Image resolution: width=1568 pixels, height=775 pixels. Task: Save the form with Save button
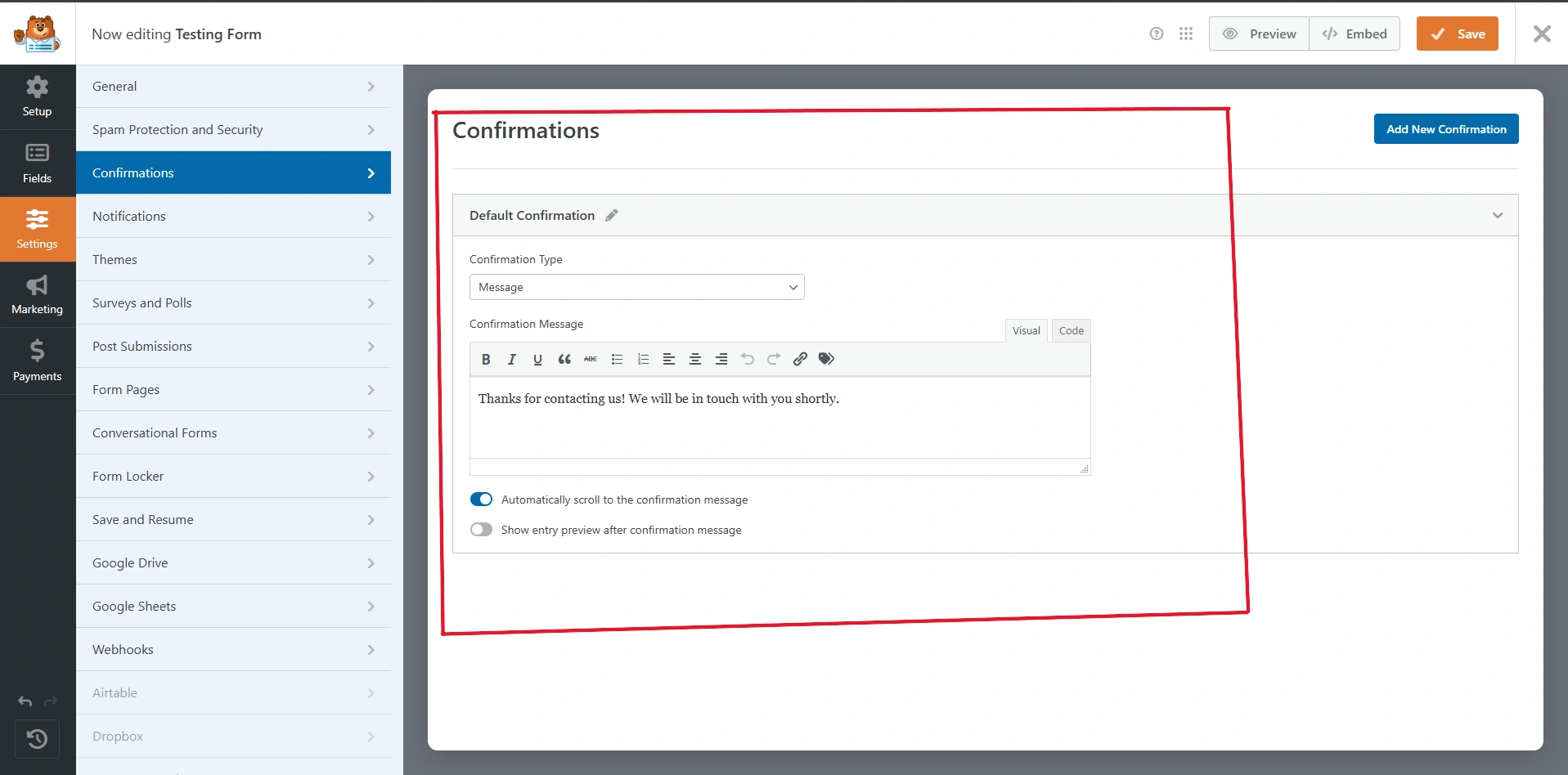(x=1458, y=34)
